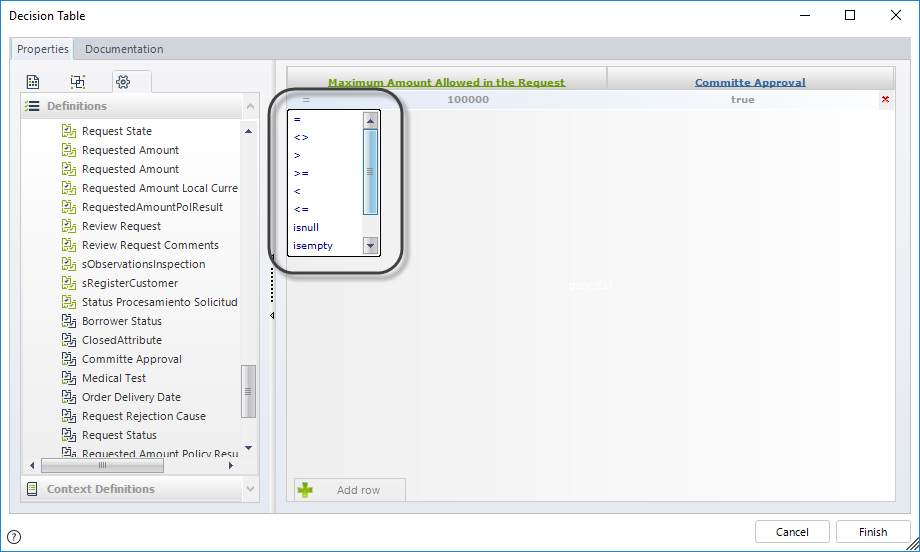
Task: Select the Order Delivery Date definition icon
Action: (69, 397)
